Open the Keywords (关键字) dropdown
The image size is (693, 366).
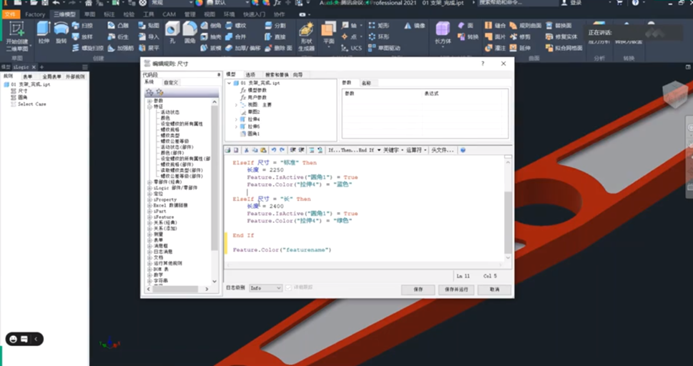393,150
